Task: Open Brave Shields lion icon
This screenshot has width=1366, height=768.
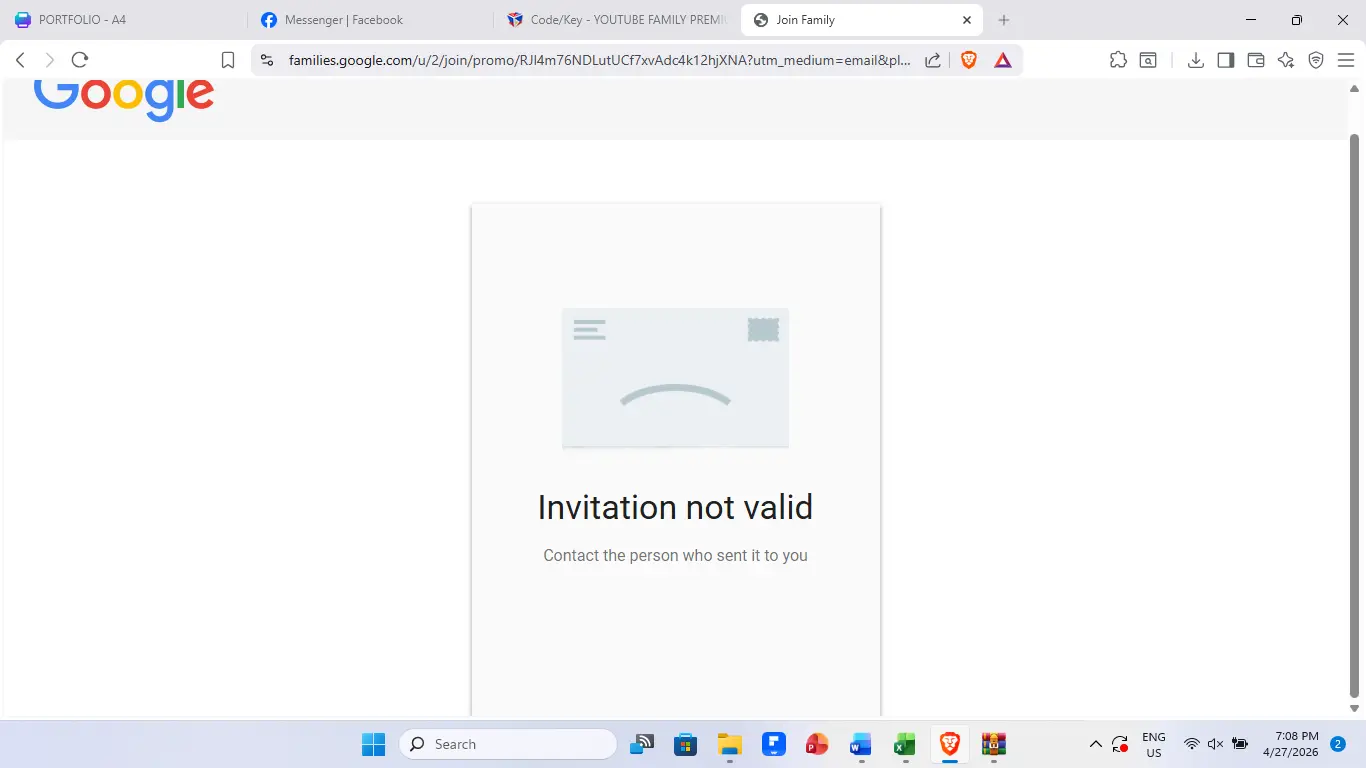Action: (x=968, y=60)
